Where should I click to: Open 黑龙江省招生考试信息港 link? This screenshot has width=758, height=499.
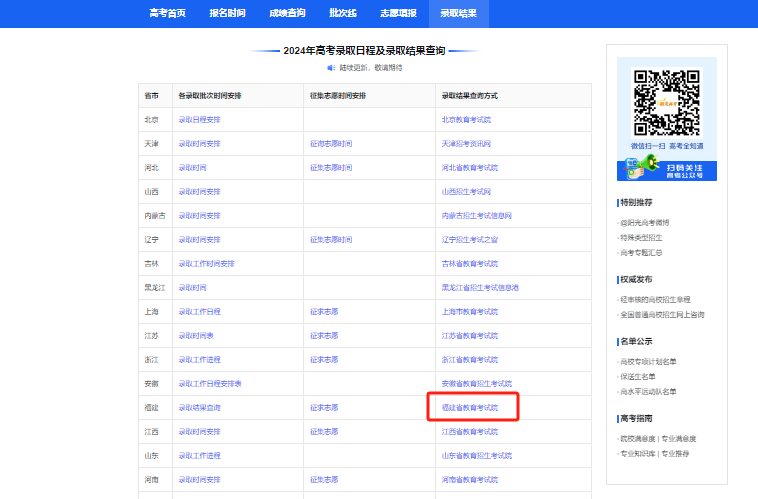480,288
